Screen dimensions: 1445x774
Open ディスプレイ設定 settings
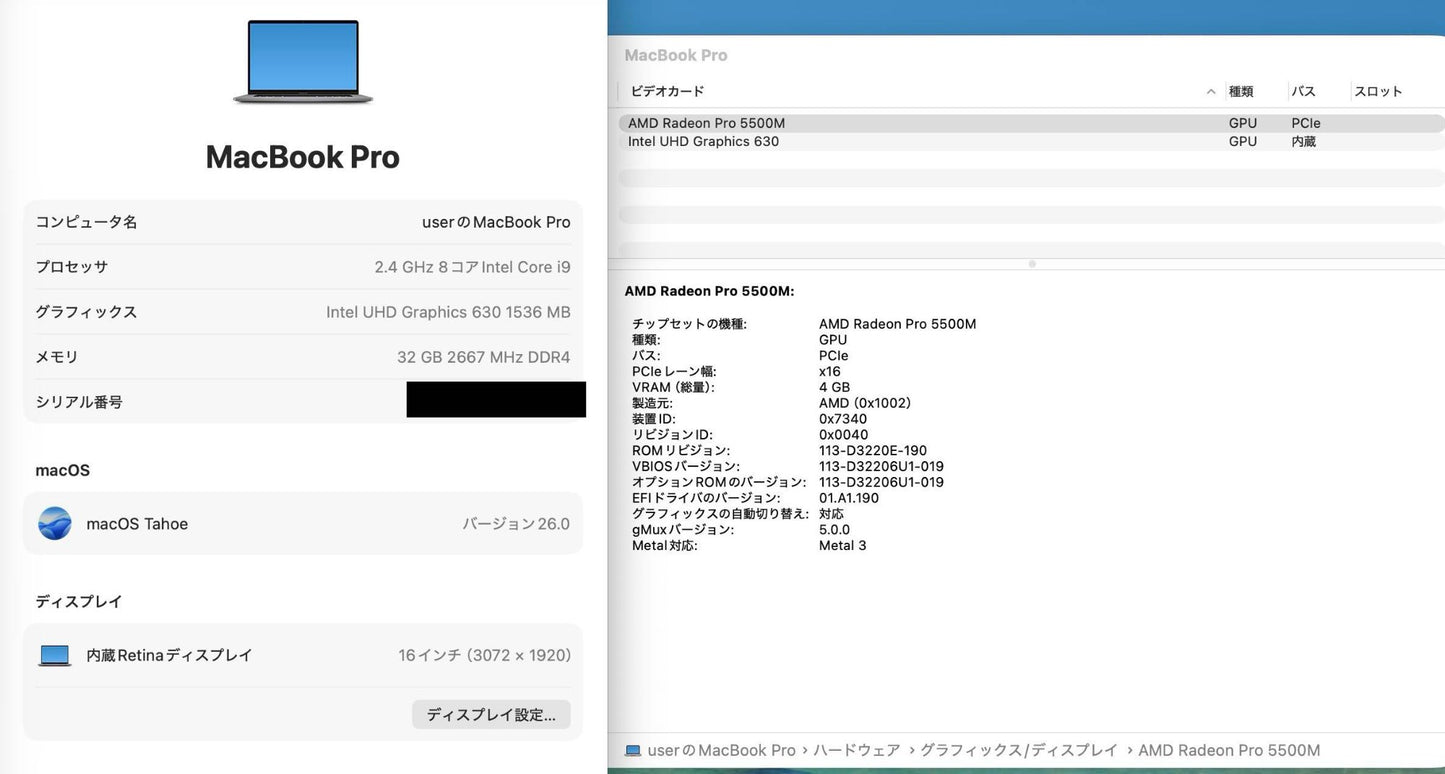pos(490,714)
